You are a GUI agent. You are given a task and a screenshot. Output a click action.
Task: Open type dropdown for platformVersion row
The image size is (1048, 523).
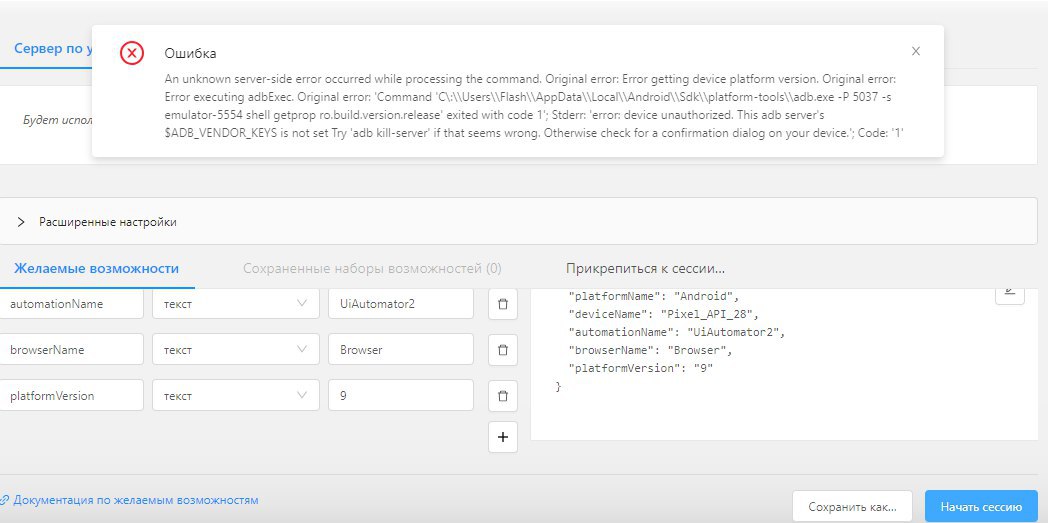236,395
